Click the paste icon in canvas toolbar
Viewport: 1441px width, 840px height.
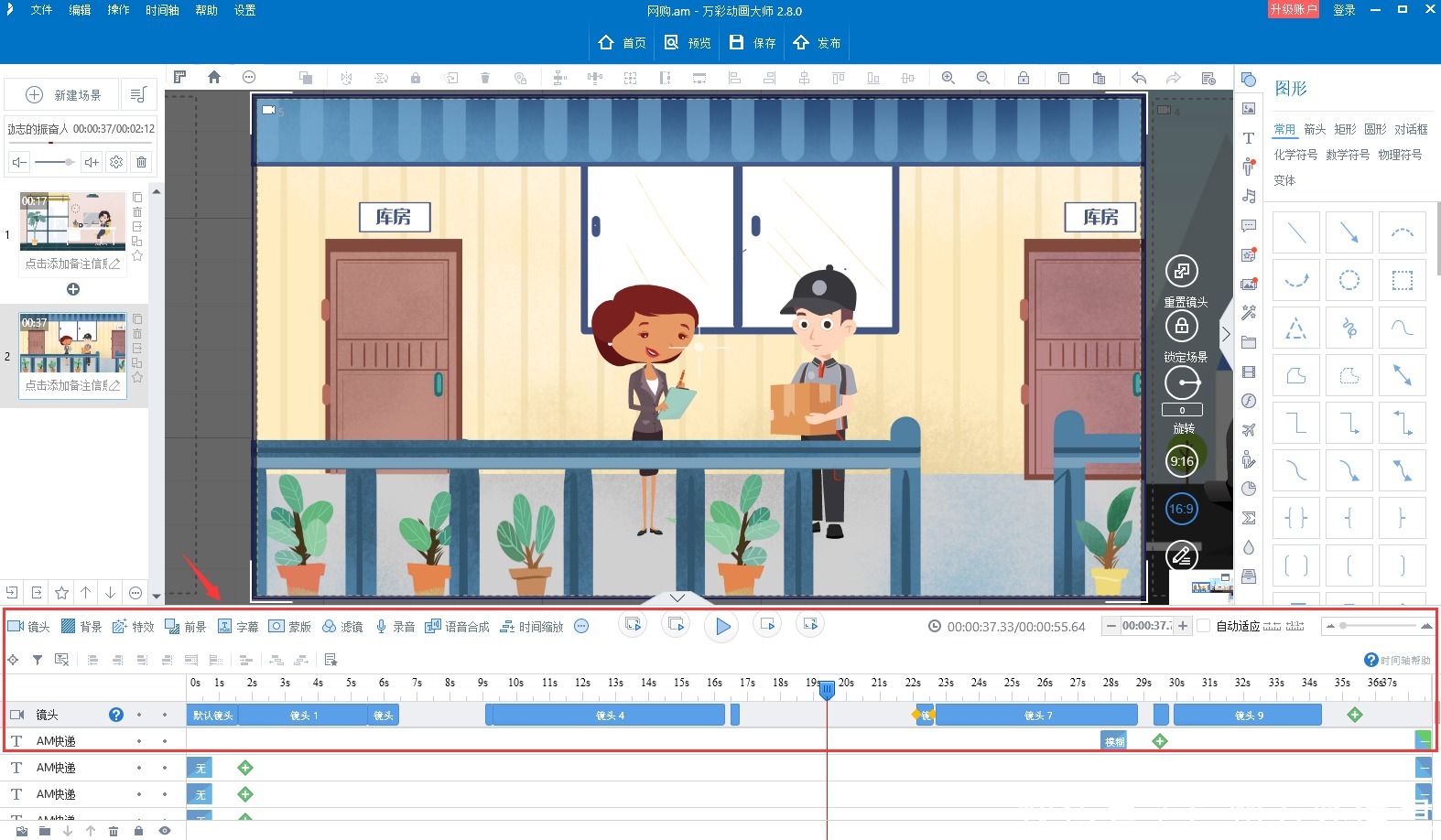pos(1099,78)
